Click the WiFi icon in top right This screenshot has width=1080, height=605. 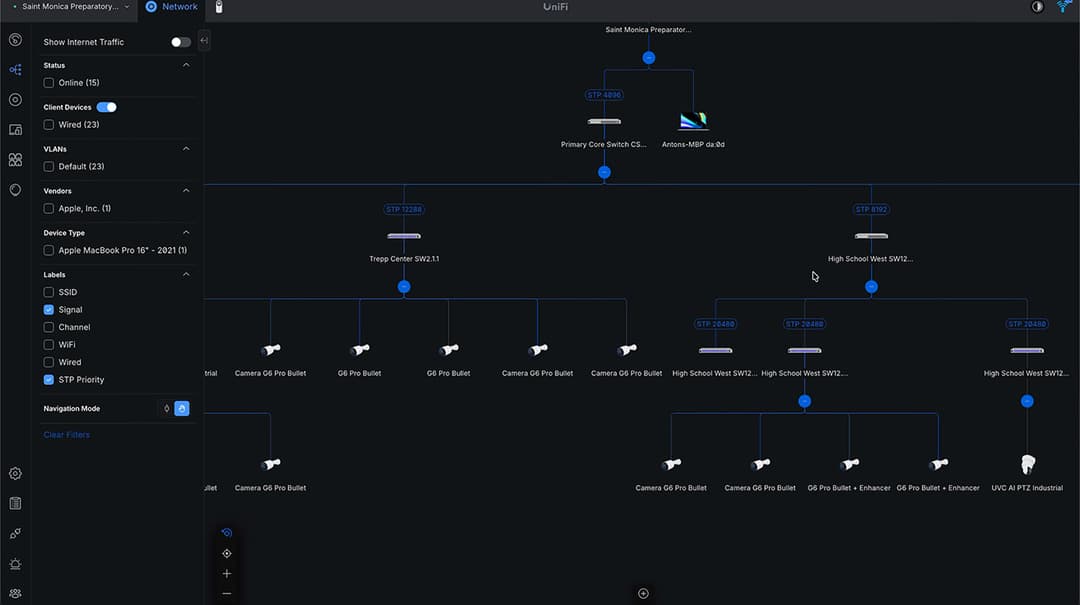(1064, 7)
